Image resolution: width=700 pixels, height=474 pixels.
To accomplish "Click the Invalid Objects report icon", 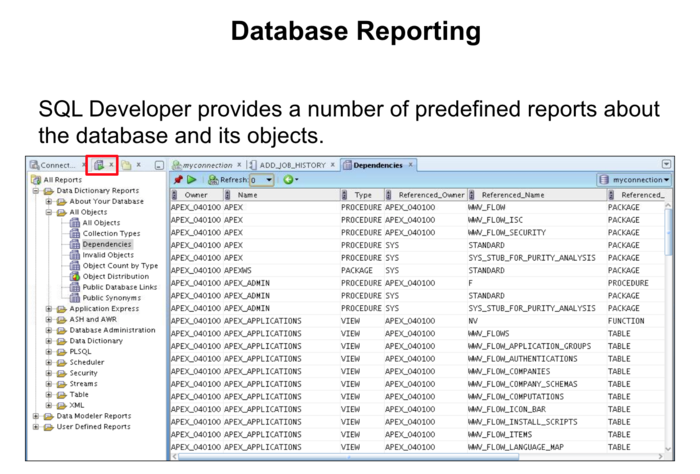I will click(x=75, y=255).
